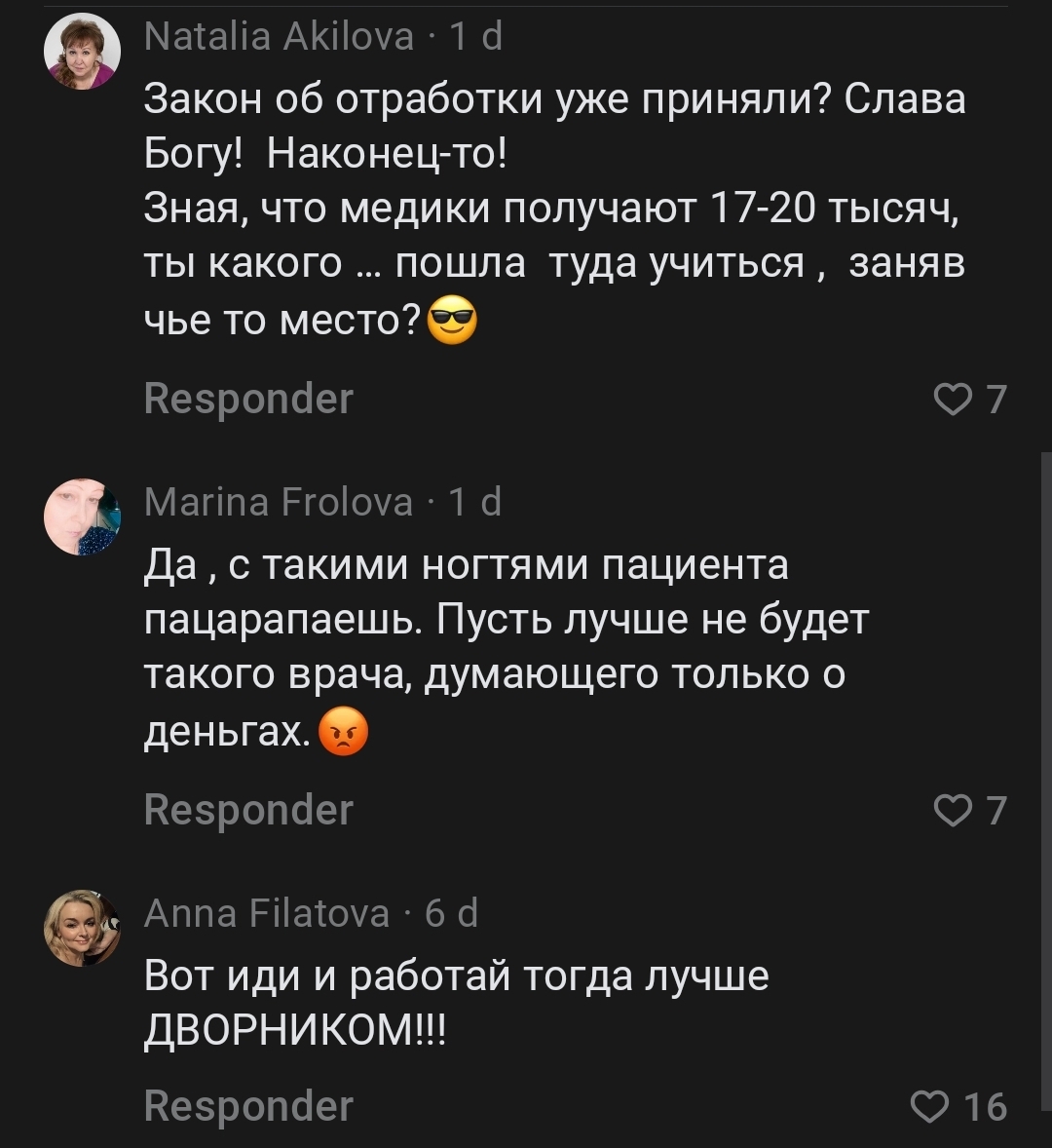Image resolution: width=1052 pixels, height=1148 pixels.
Task: Open the Natalia Akilova username link
Action: click(278, 37)
